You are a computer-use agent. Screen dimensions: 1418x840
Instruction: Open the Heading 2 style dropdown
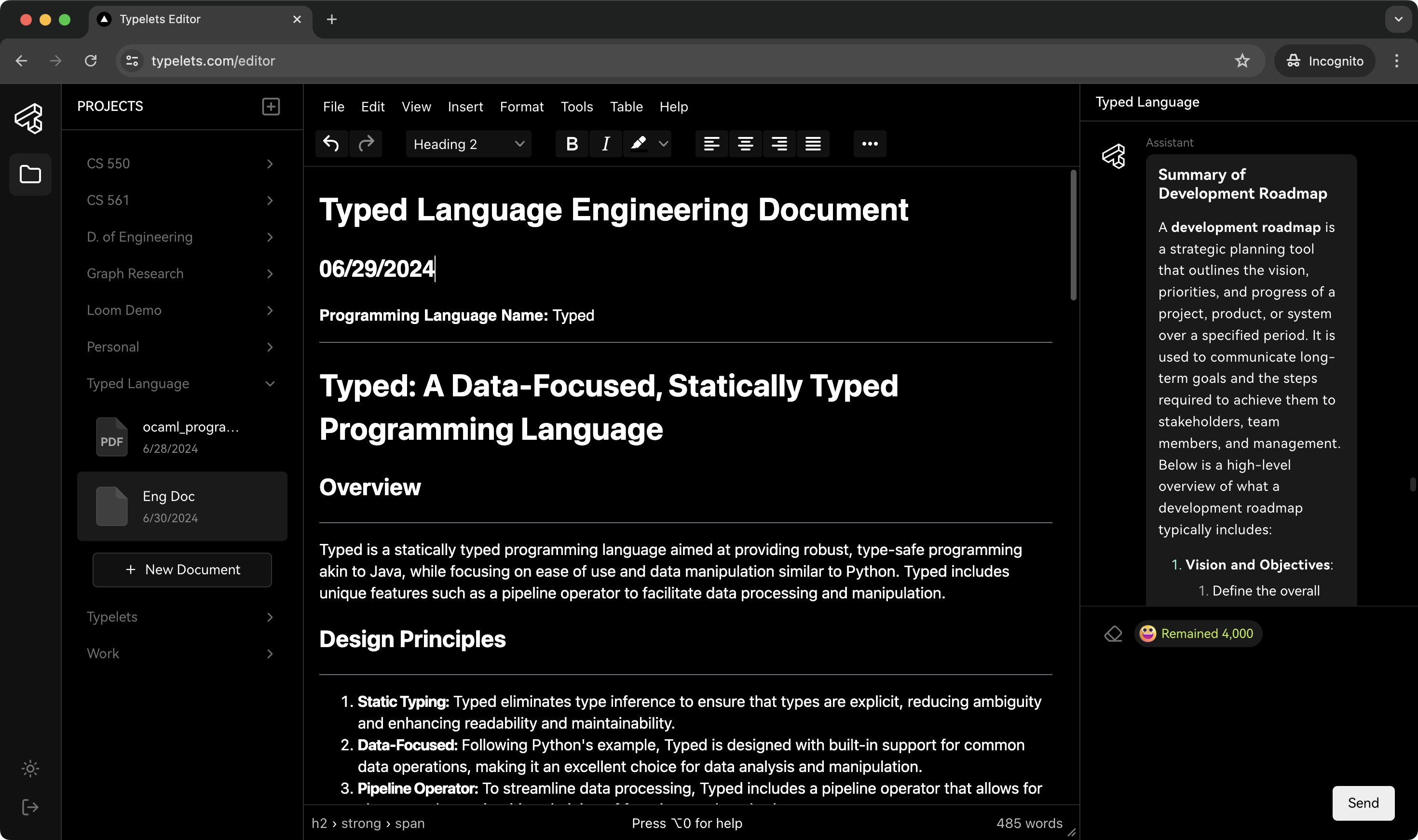click(x=468, y=144)
